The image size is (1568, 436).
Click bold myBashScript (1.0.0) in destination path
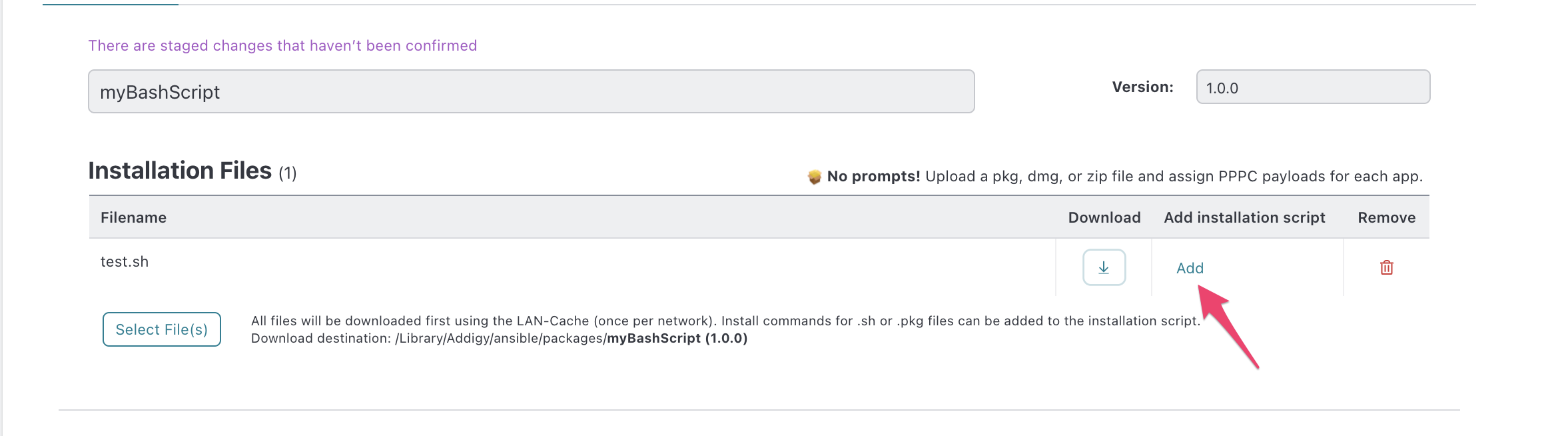click(677, 338)
